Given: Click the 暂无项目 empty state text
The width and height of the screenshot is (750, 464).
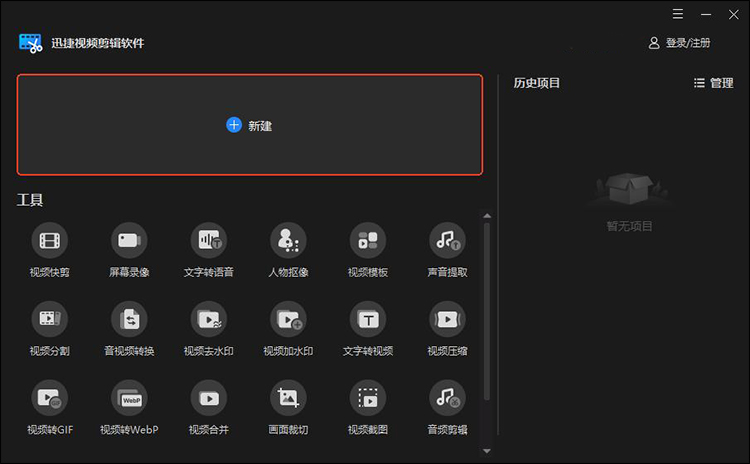Looking at the screenshot, I should [629, 226].
